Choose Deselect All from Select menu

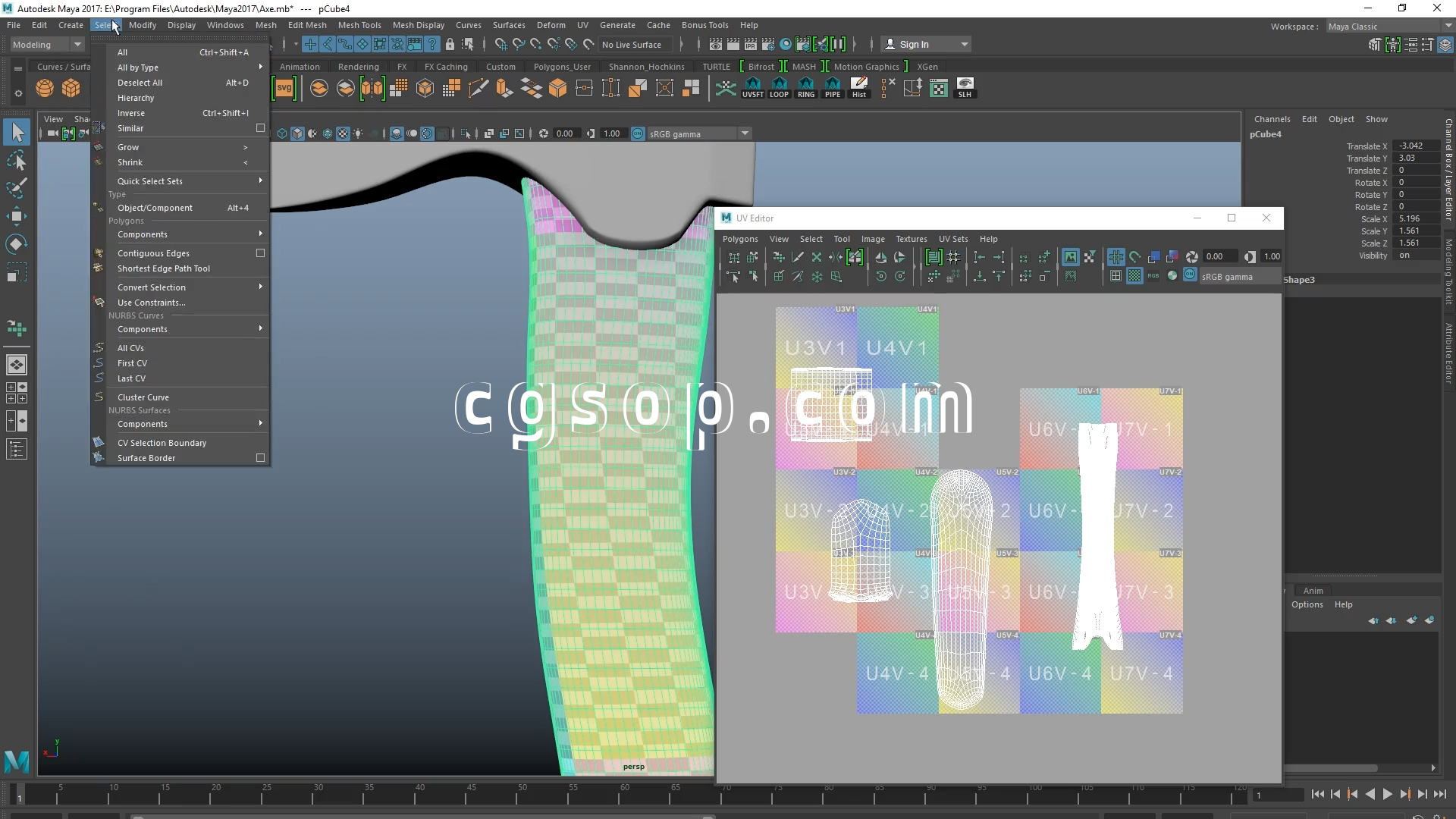click(x=140, y=83)
